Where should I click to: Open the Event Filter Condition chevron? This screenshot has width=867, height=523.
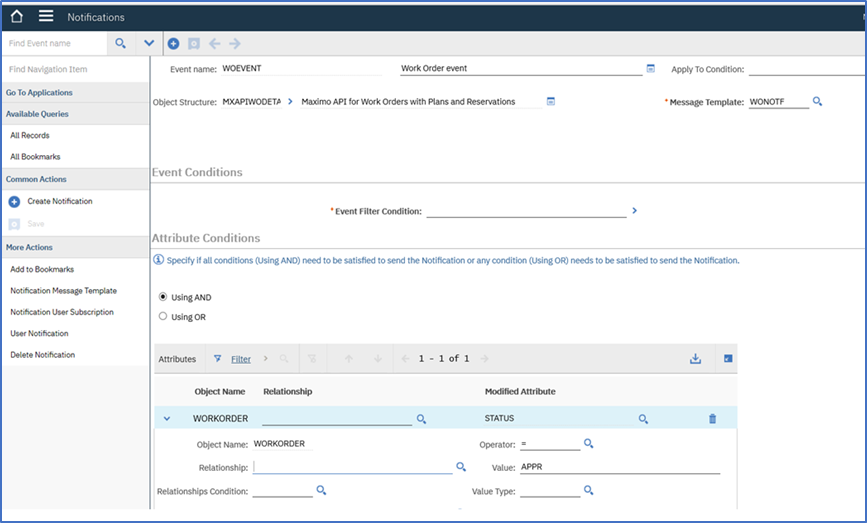coord(635,211)
